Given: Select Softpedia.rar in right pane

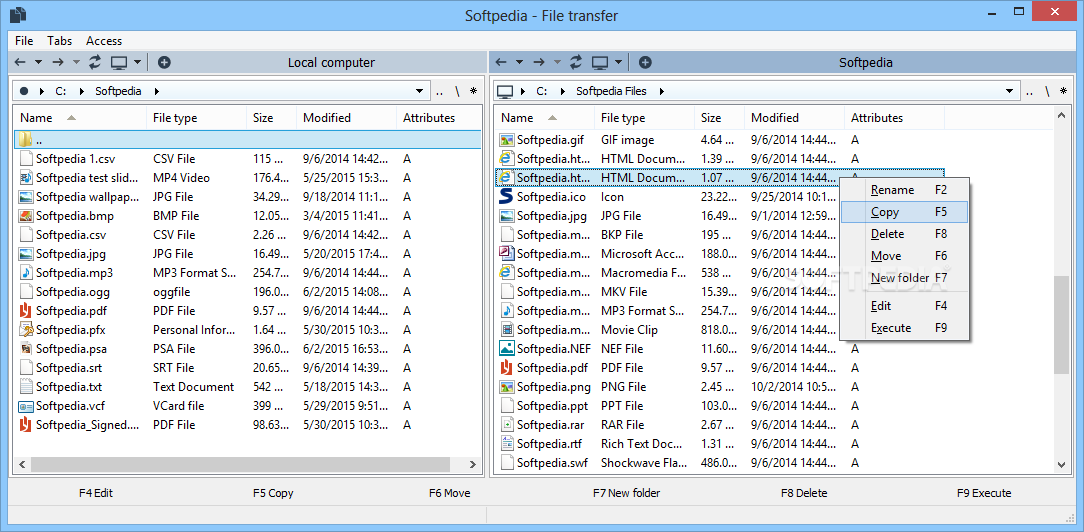Looking at the screenshot, I should [x=719, y=425].
